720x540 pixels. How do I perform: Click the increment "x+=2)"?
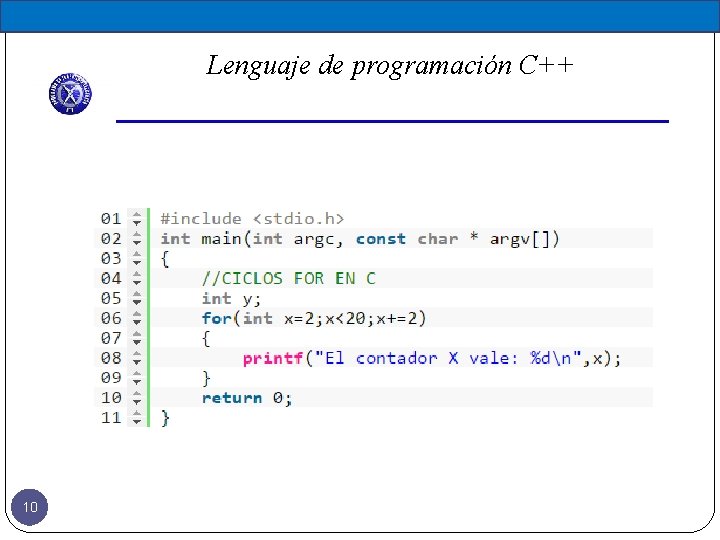click(401, 318)
